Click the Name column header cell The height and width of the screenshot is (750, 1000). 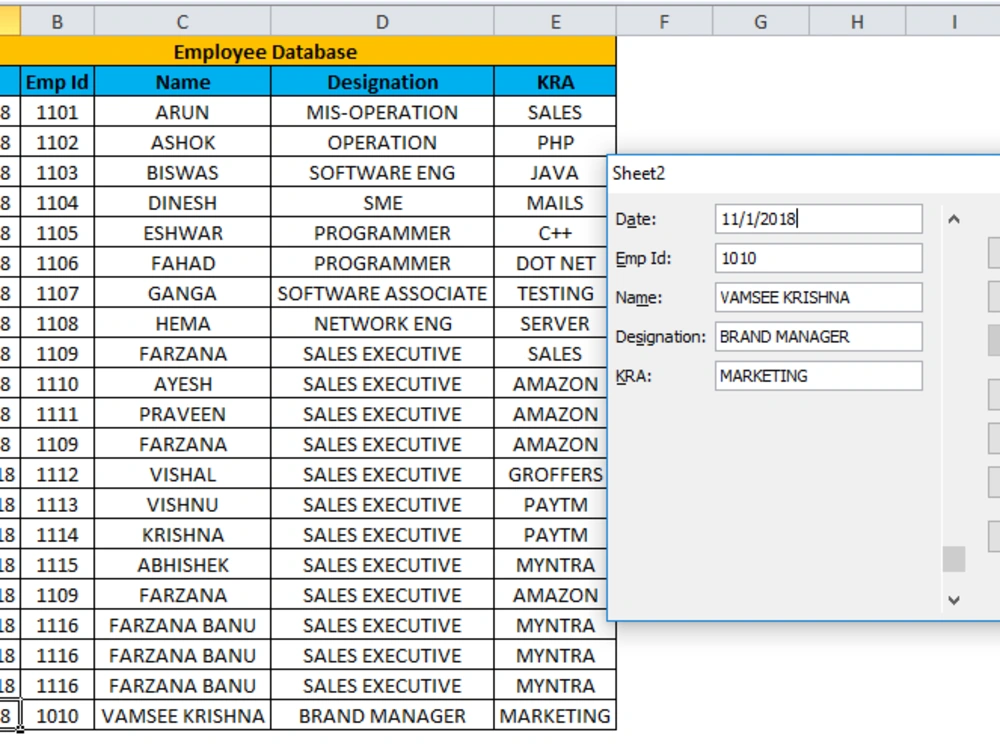click(182, 82)
